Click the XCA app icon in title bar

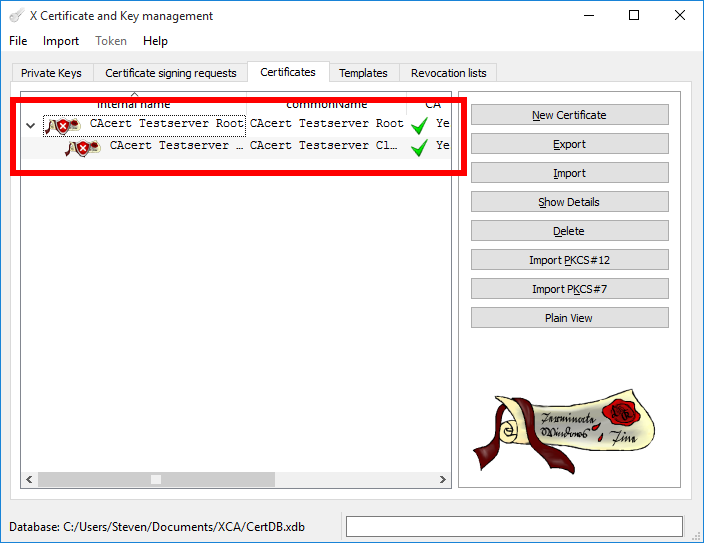pyautogui.click(x=15, y=16)
